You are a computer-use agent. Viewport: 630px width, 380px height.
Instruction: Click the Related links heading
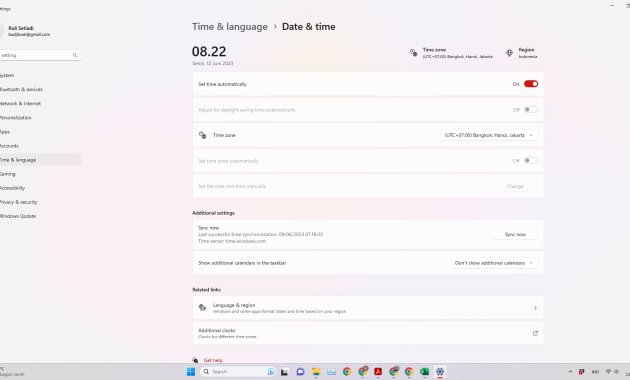(207, 290)
